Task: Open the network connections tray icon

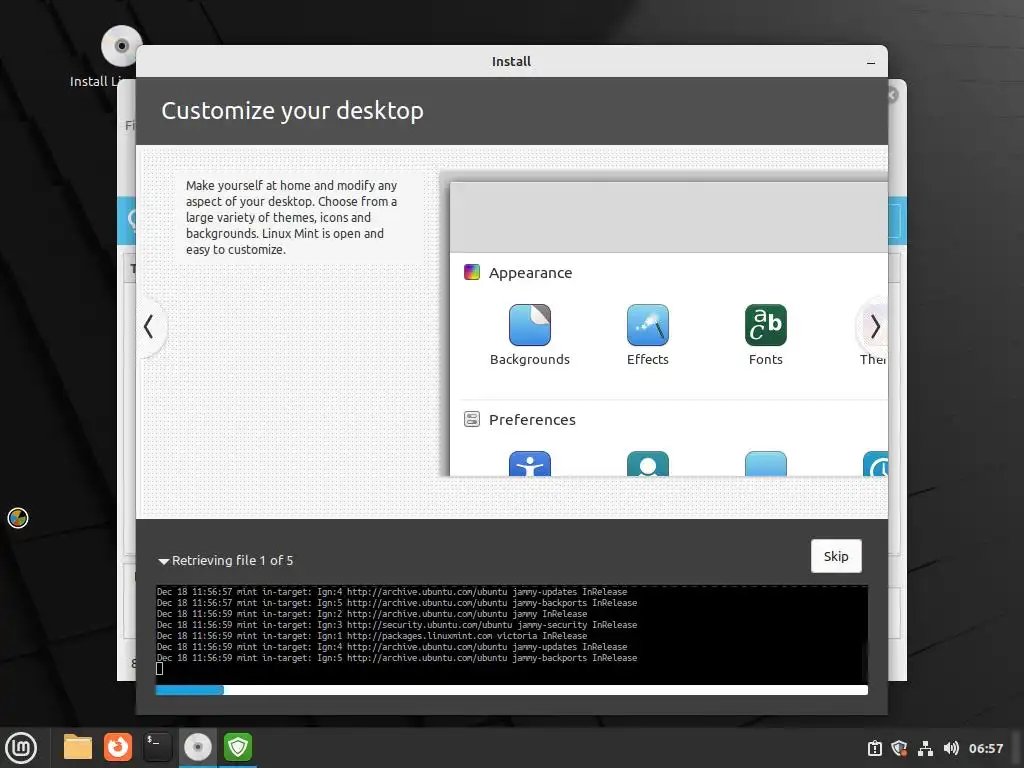Action: [x=925, y=748]
